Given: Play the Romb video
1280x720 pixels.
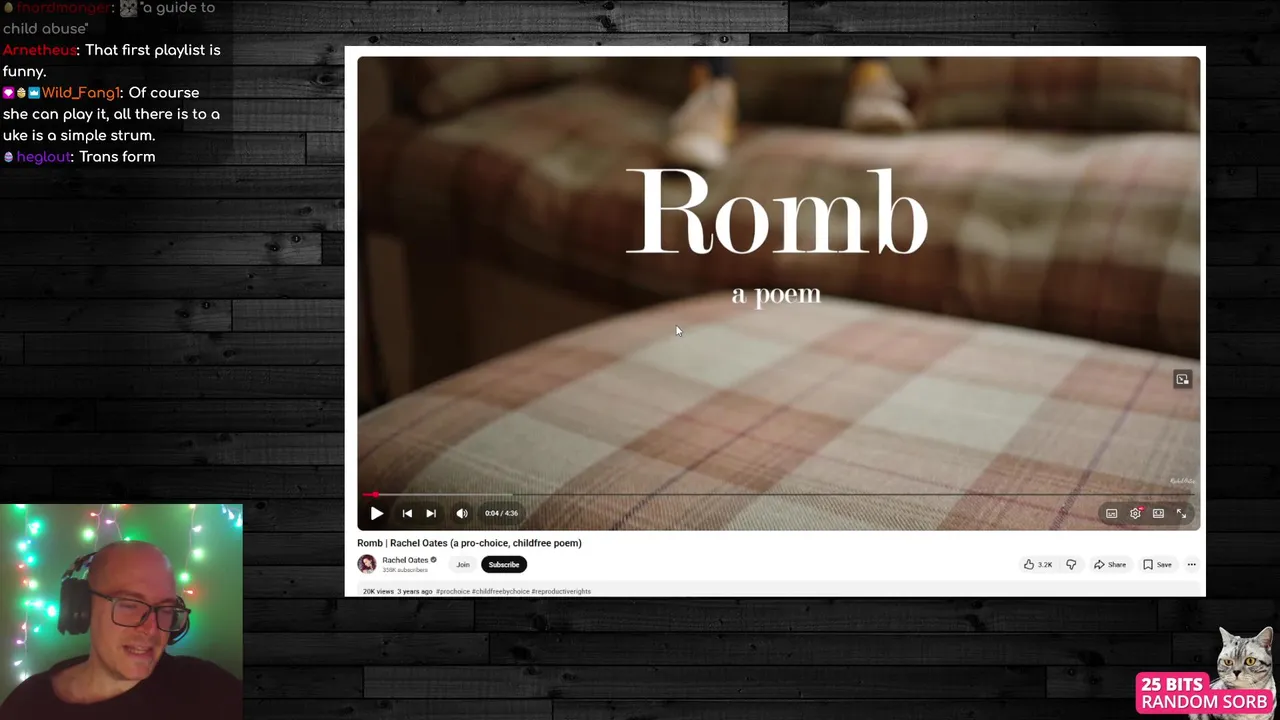Looking at the screenshot, I should click(x=377, y=513).
